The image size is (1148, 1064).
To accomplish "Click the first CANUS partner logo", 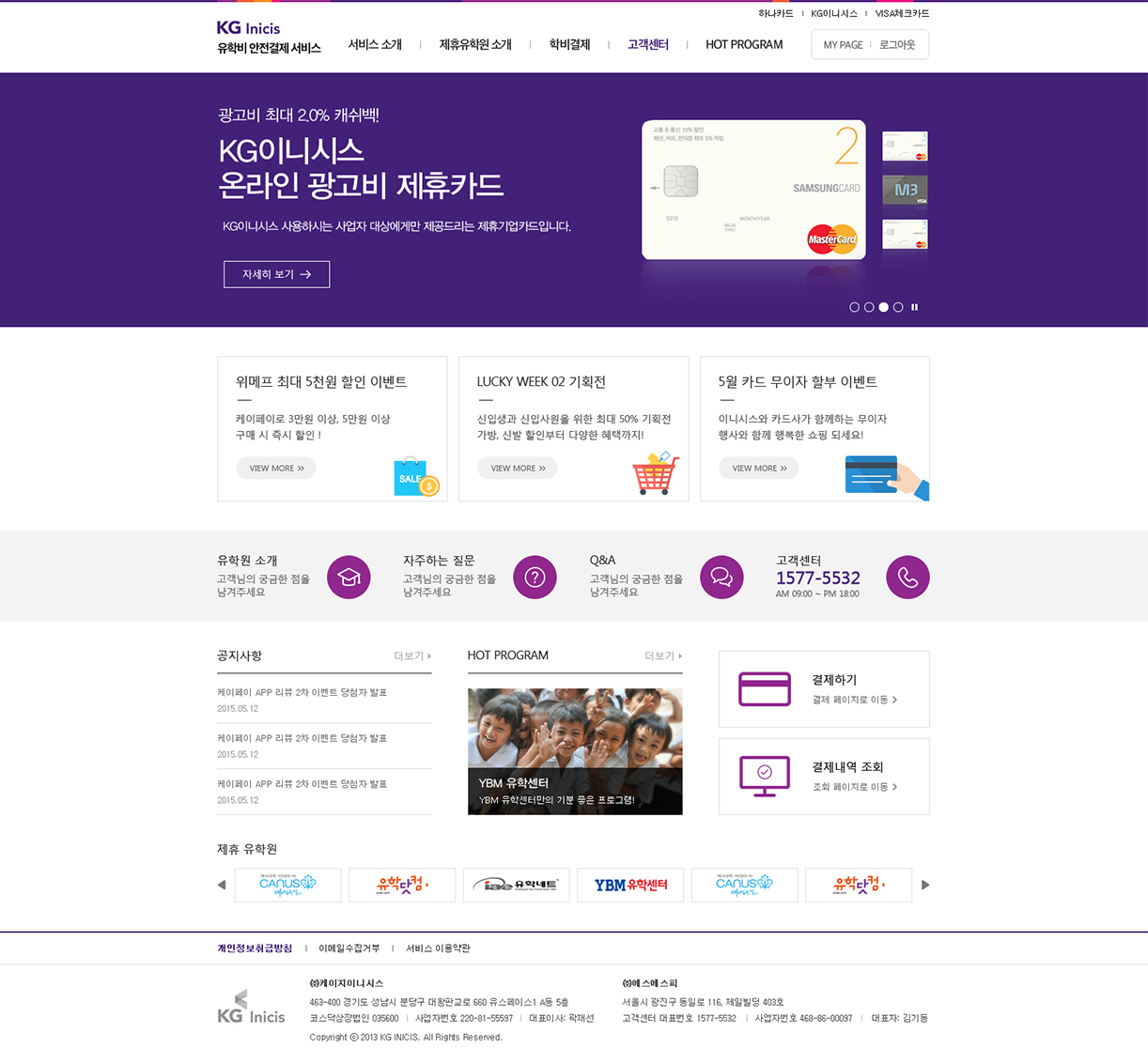I will coord(287,885).
